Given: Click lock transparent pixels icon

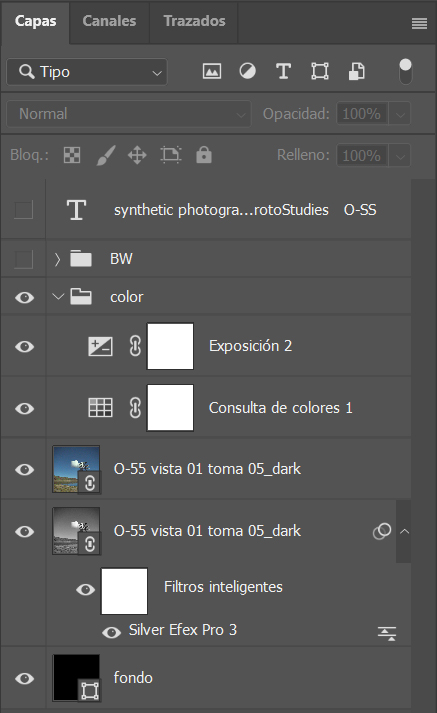Looking at the screenshot, I should coord(72,155).
